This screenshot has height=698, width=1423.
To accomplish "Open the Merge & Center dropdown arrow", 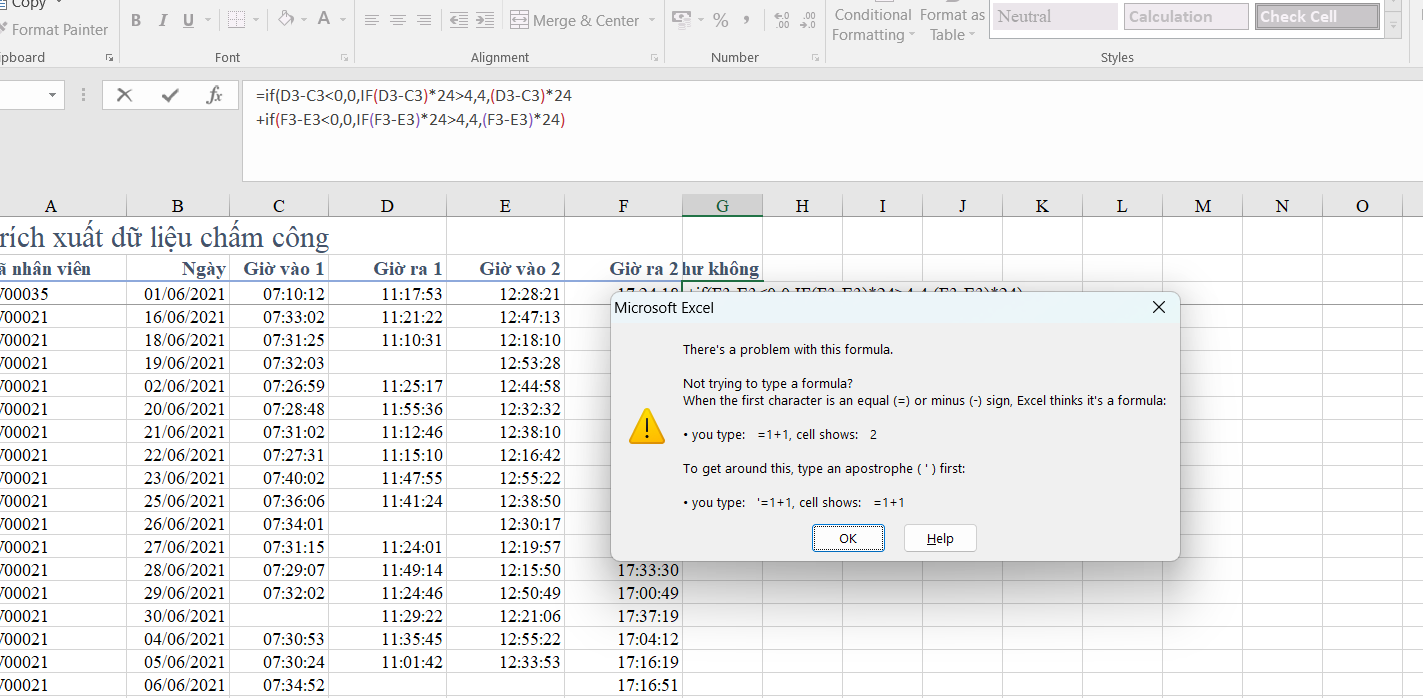I will coord(652,20).
